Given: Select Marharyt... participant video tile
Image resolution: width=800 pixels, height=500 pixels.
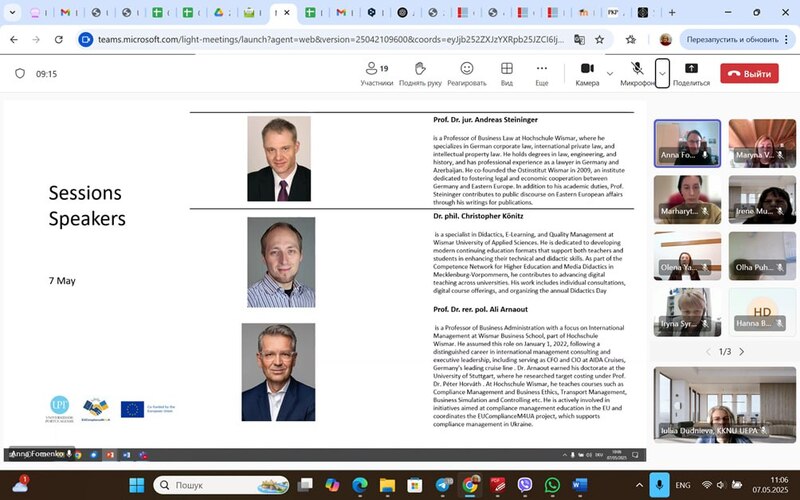Looking at the screenshot, I should (687, 199).
